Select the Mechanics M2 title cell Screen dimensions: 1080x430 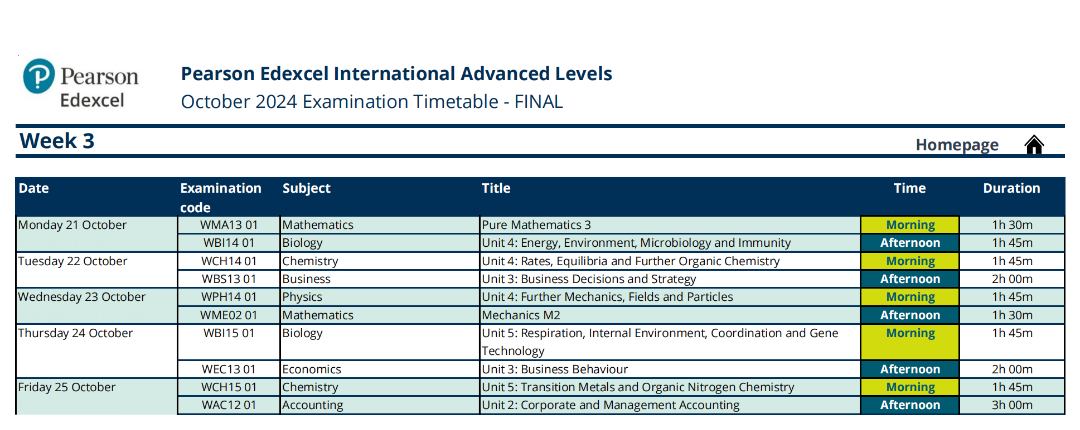tap(670, 315)
